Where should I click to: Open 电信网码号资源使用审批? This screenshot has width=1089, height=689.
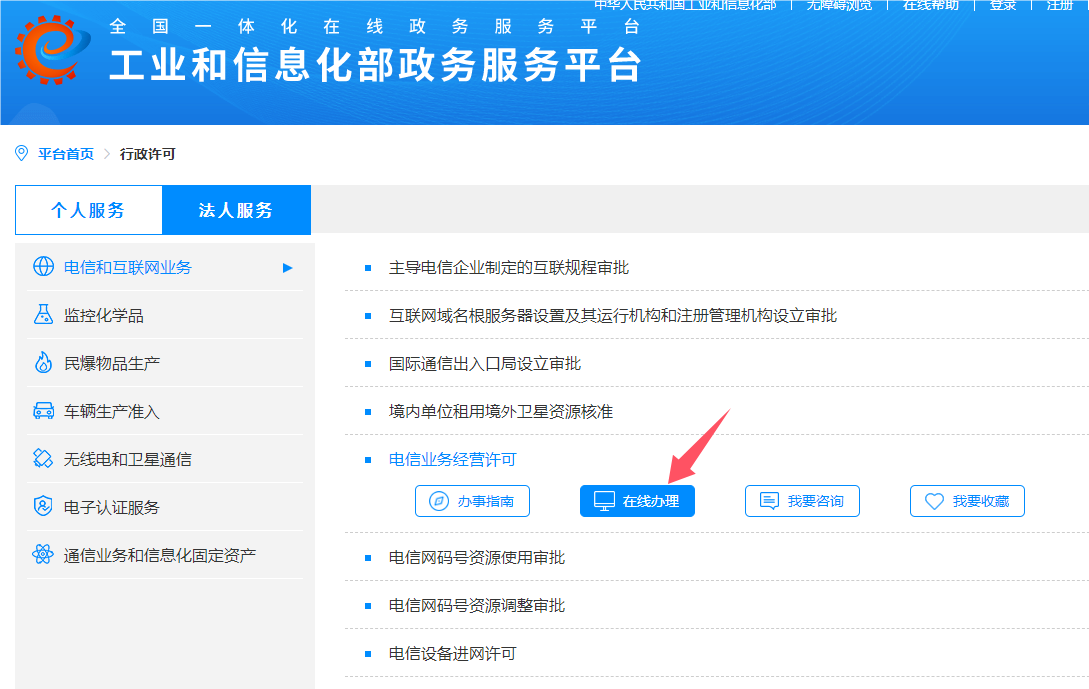tap(477, 557)
